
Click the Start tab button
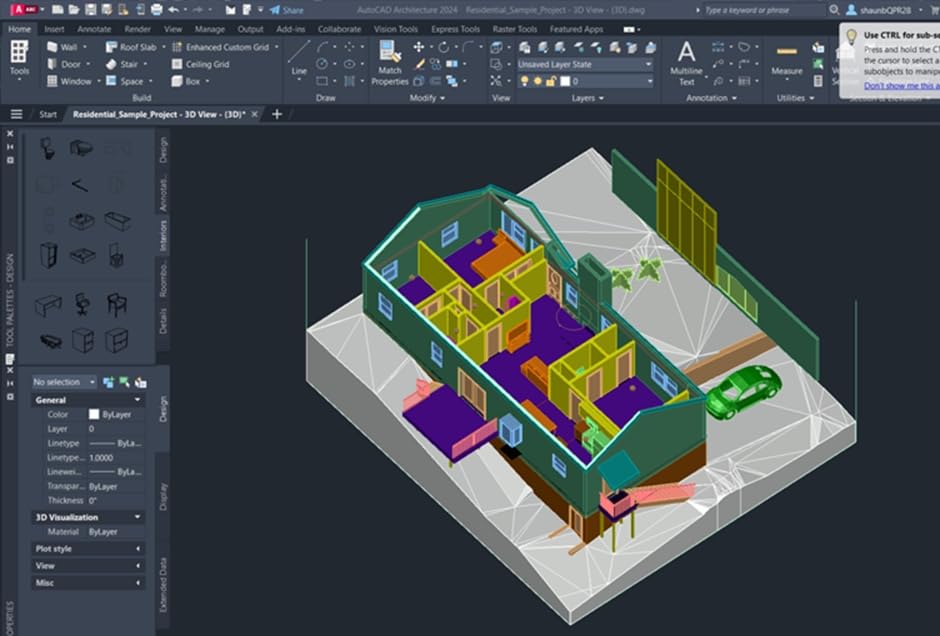(48, 114)
